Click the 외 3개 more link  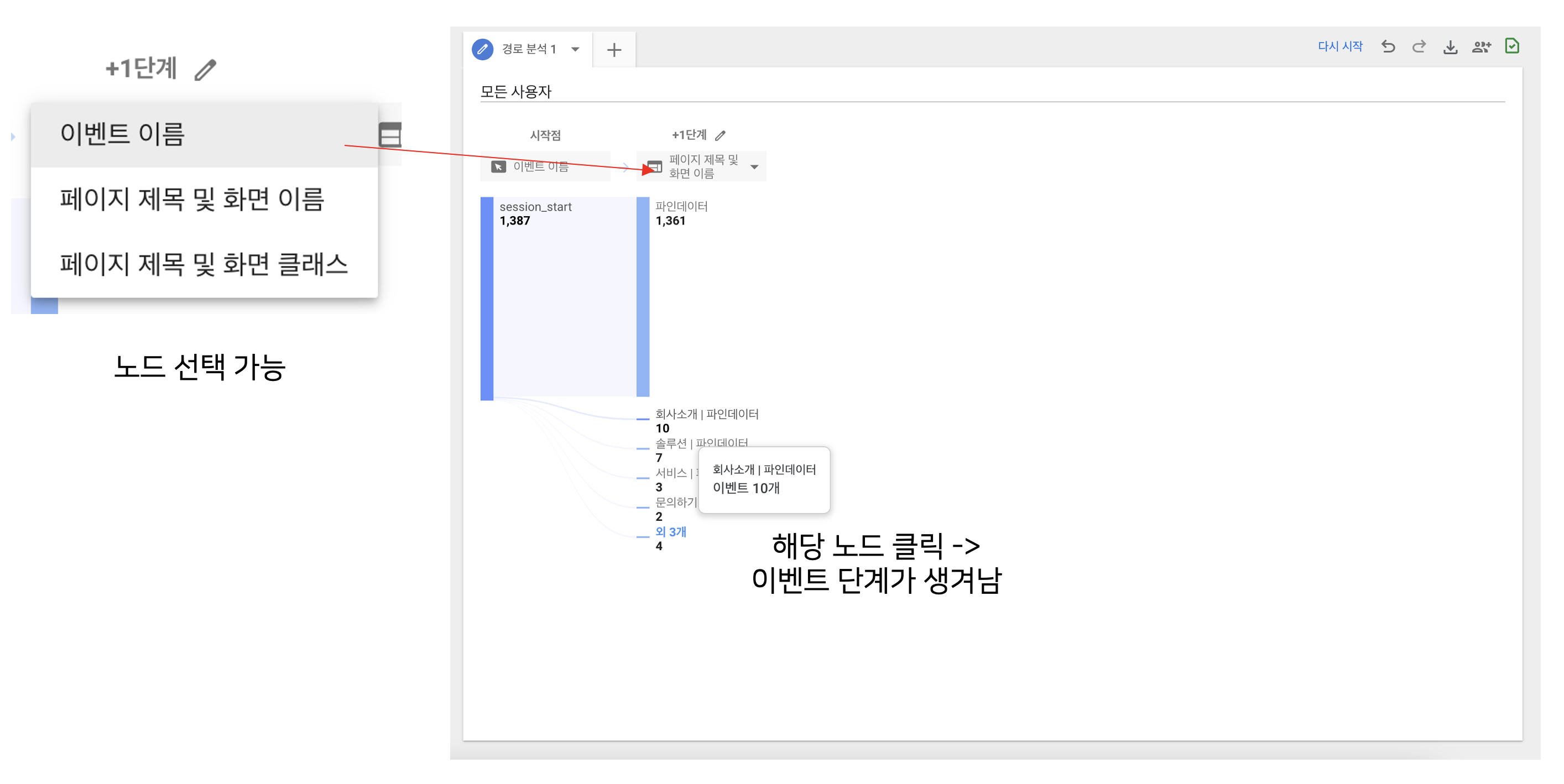(670, 531)
